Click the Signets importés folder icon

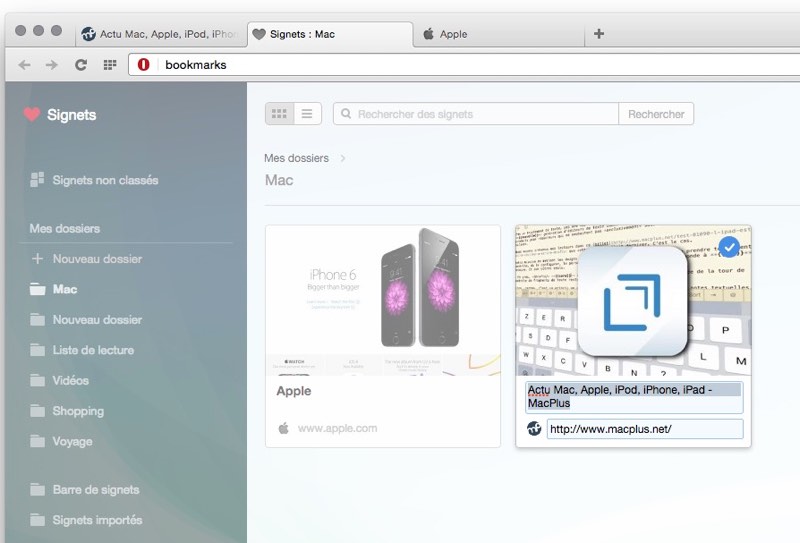37,520
